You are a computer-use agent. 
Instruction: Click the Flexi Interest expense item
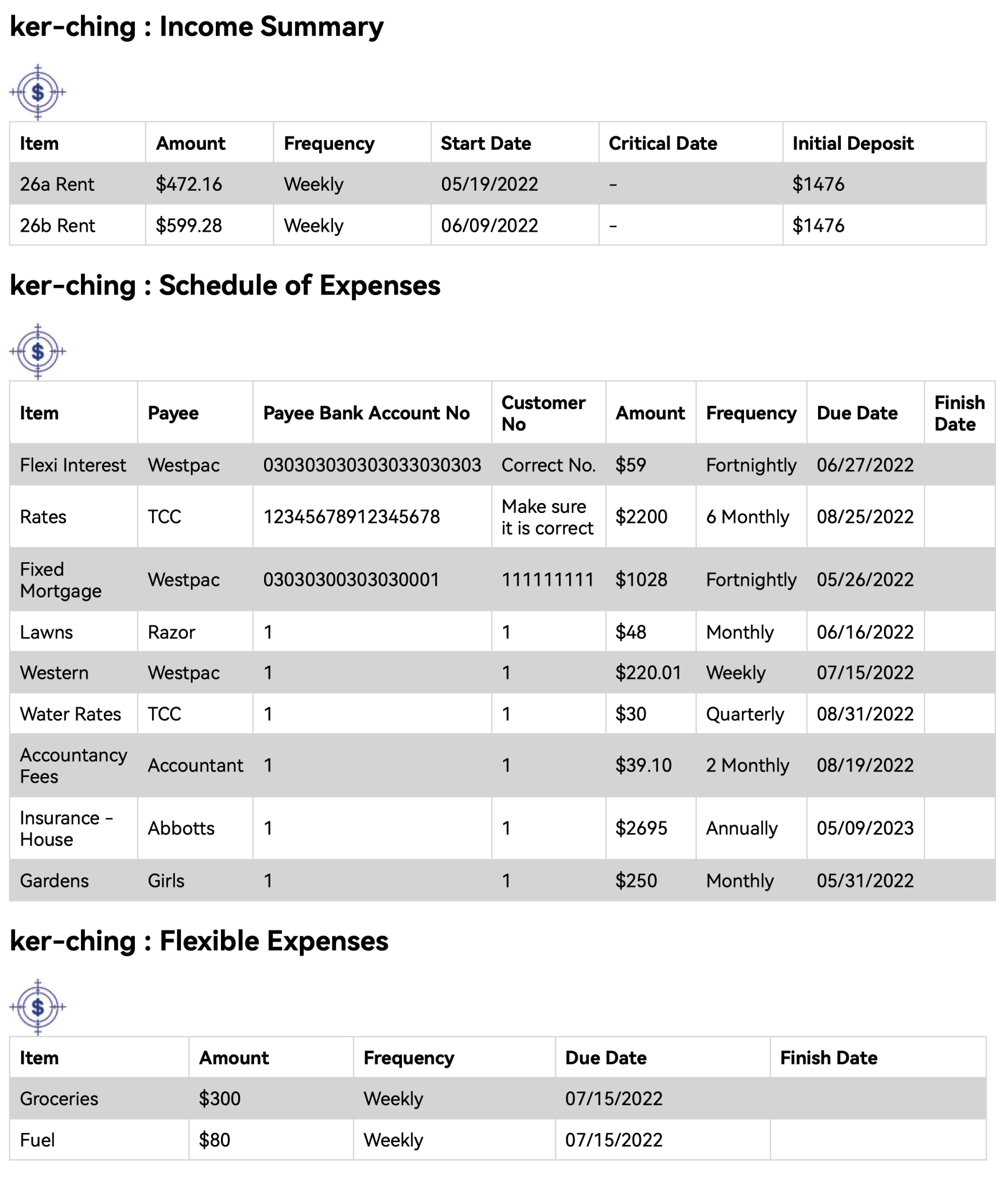point(73,465)
